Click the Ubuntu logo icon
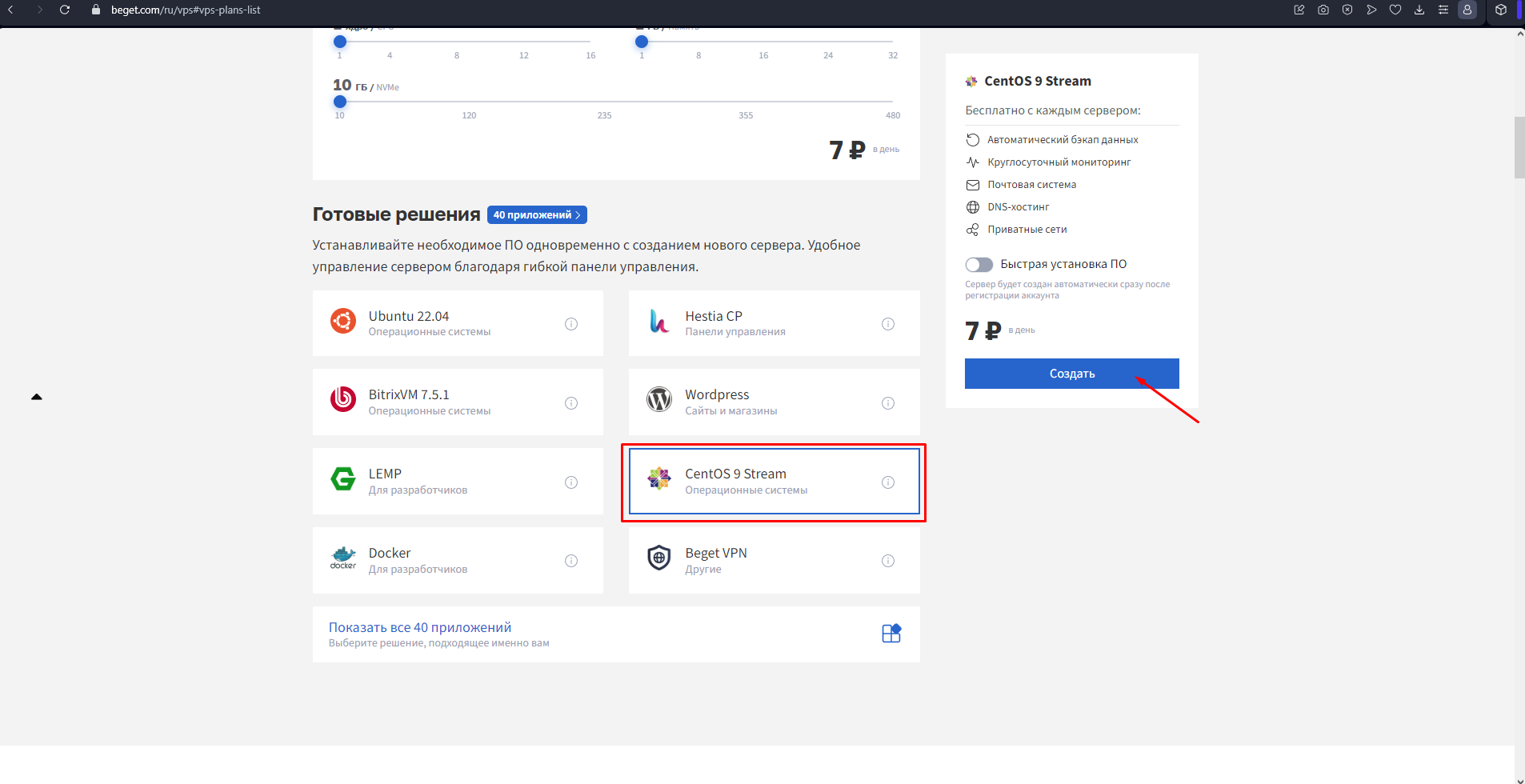This screenshot has height=784, width=1525. point(343,321)
